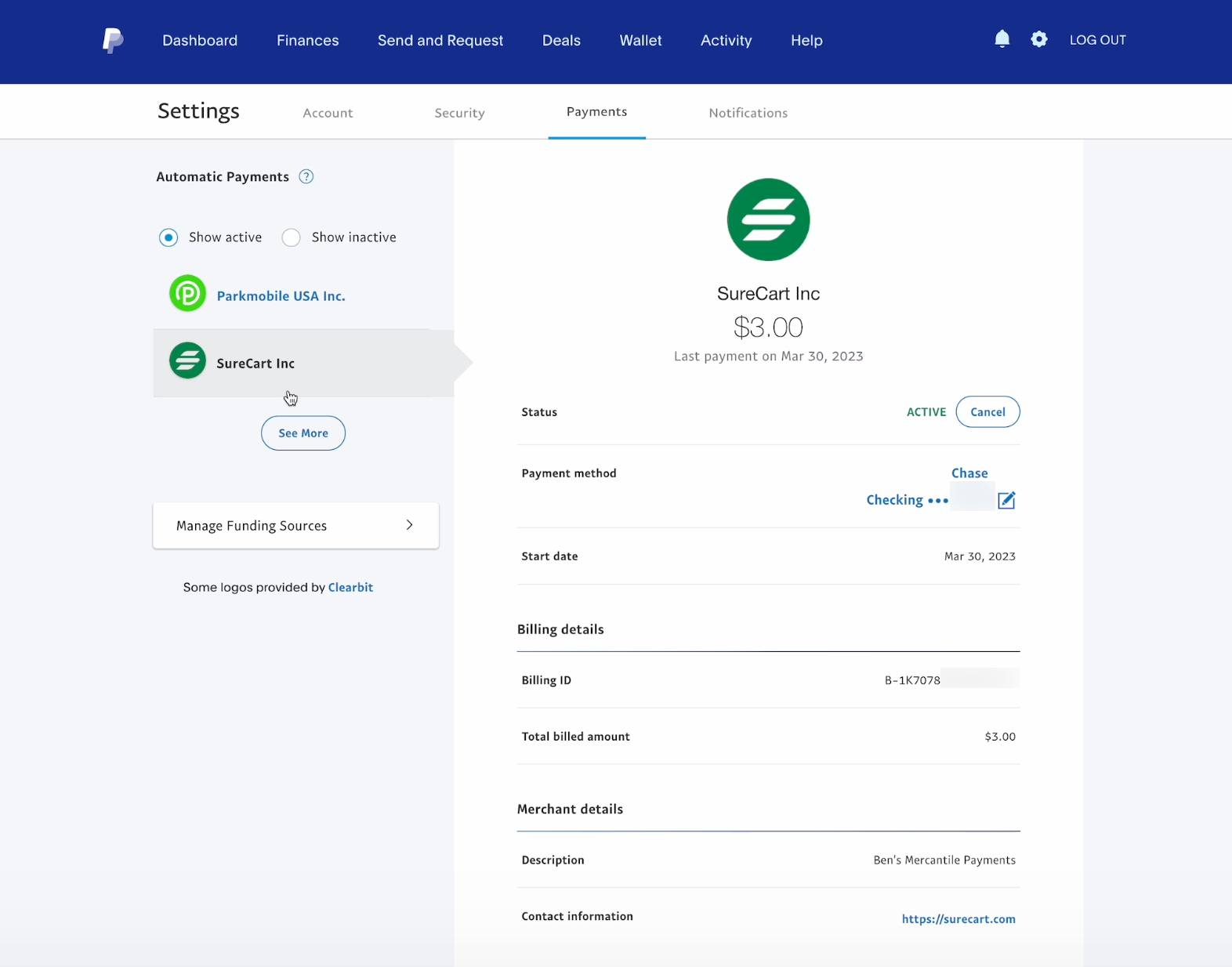Click the B-1K7078 billing ID value

pos(912,680)
